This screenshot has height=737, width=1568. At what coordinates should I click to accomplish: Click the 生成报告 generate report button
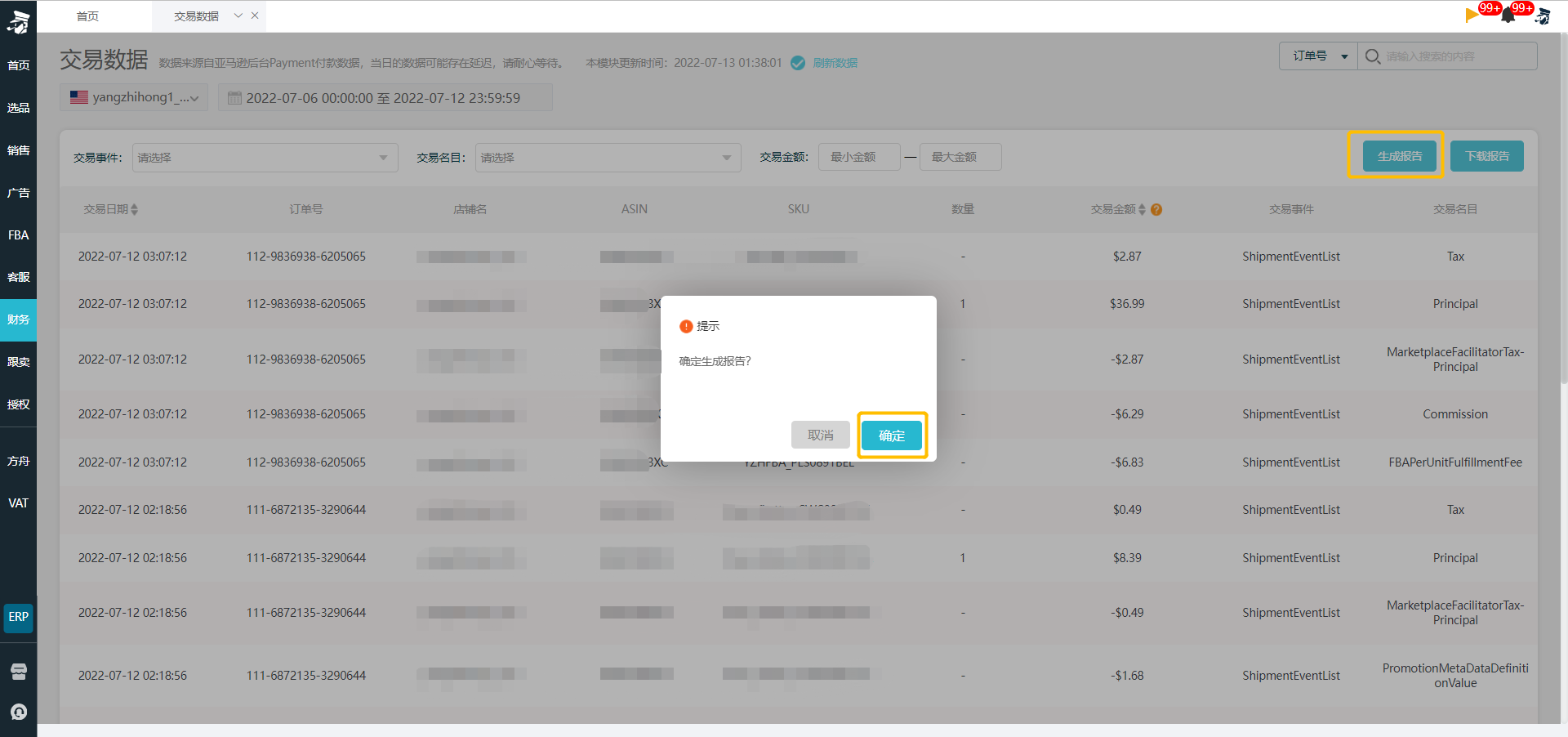point(1399,156)
